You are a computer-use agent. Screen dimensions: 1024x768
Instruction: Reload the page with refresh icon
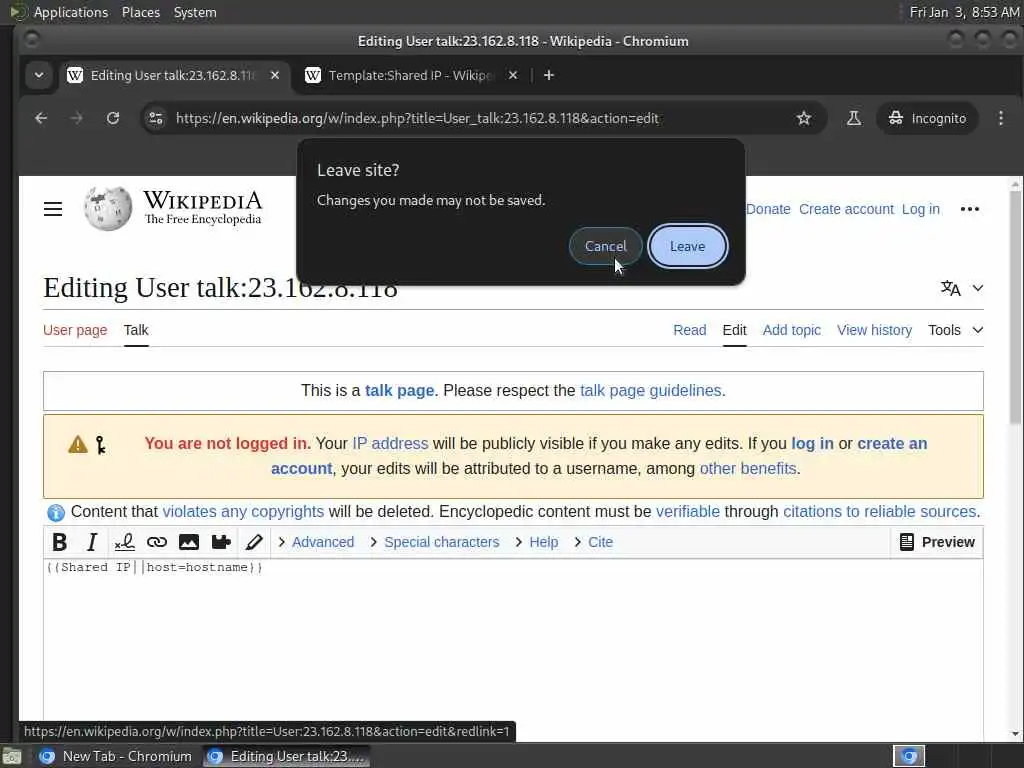tap(113, 118)
